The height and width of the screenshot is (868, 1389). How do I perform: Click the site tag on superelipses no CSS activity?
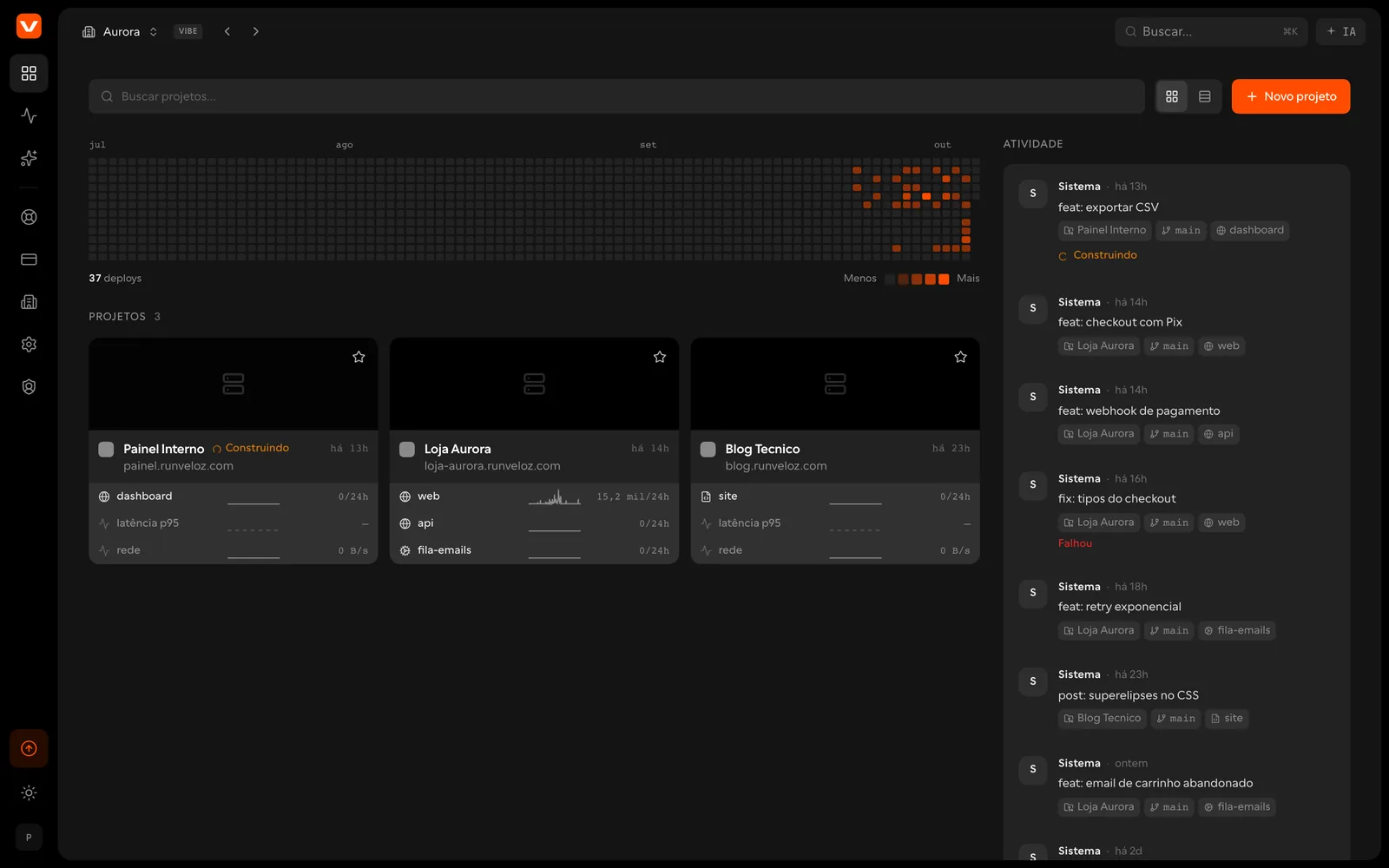[x=1227, y=719]
